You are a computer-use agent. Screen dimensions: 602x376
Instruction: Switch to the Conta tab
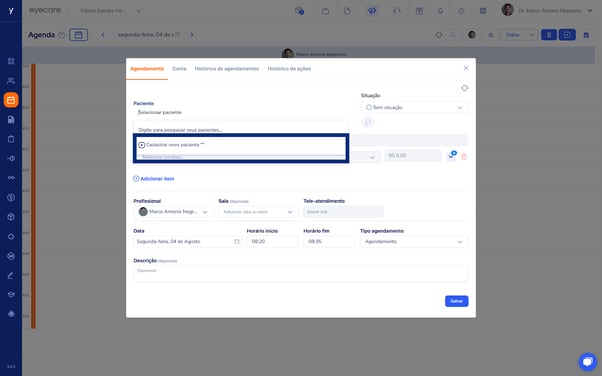pyautogui.click(x=179, y=69)
